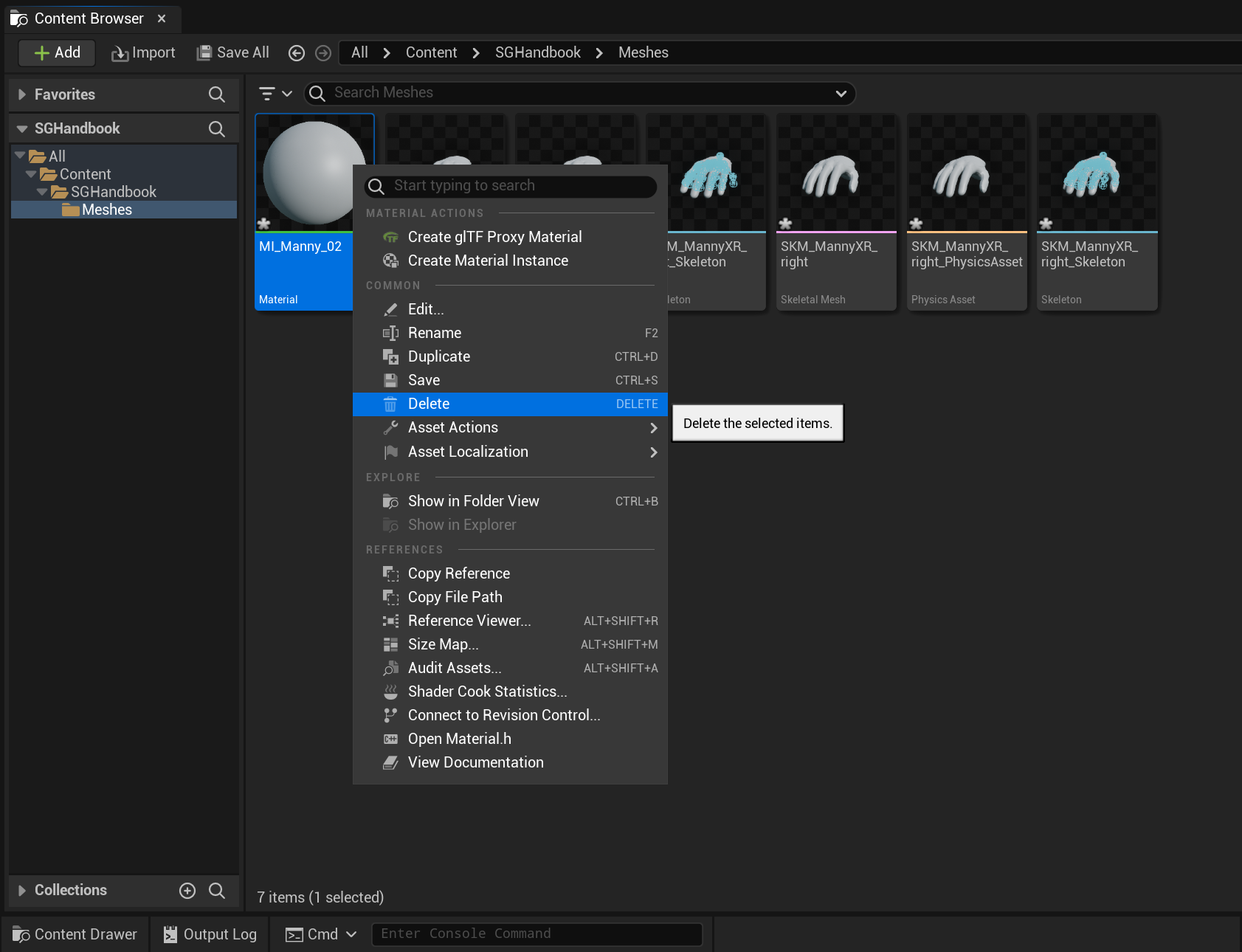Image resolution: width=1242 pixels, height=952 pixels.
Task: Click the Connect to Revision Control icon
Action: (x=390, y=715)
